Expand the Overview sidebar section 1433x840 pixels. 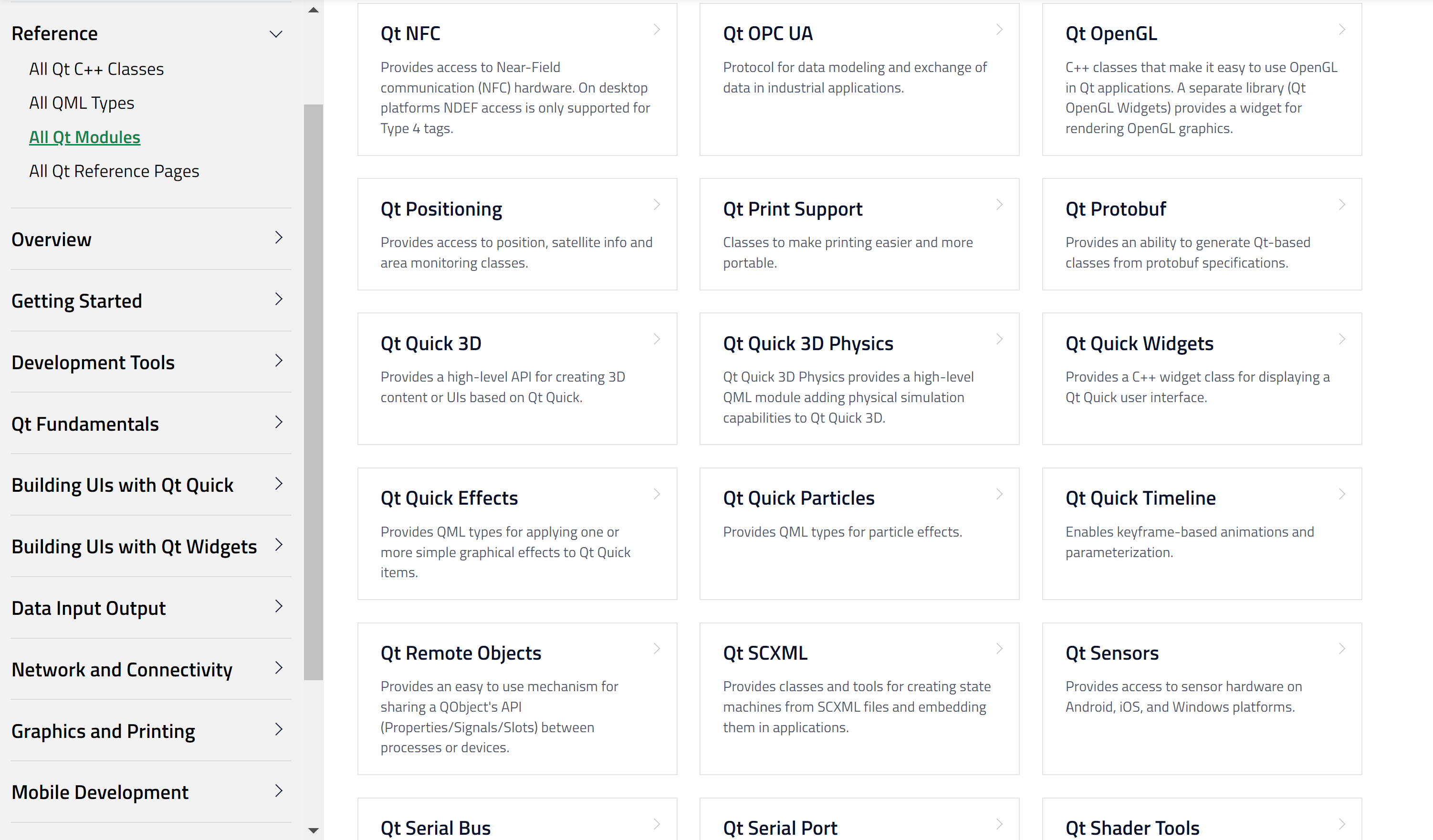[278, 238]
